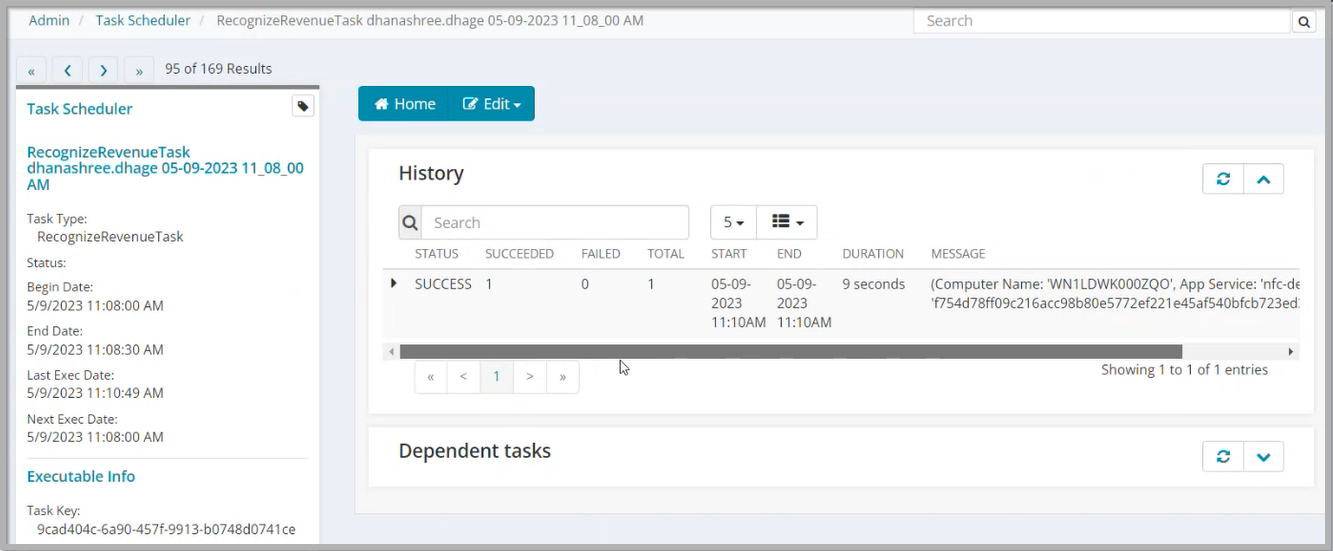Sort by the START column header
The width and height of the screenshot is (1333, 551).
pyautogui.click(x=729, y=254)
